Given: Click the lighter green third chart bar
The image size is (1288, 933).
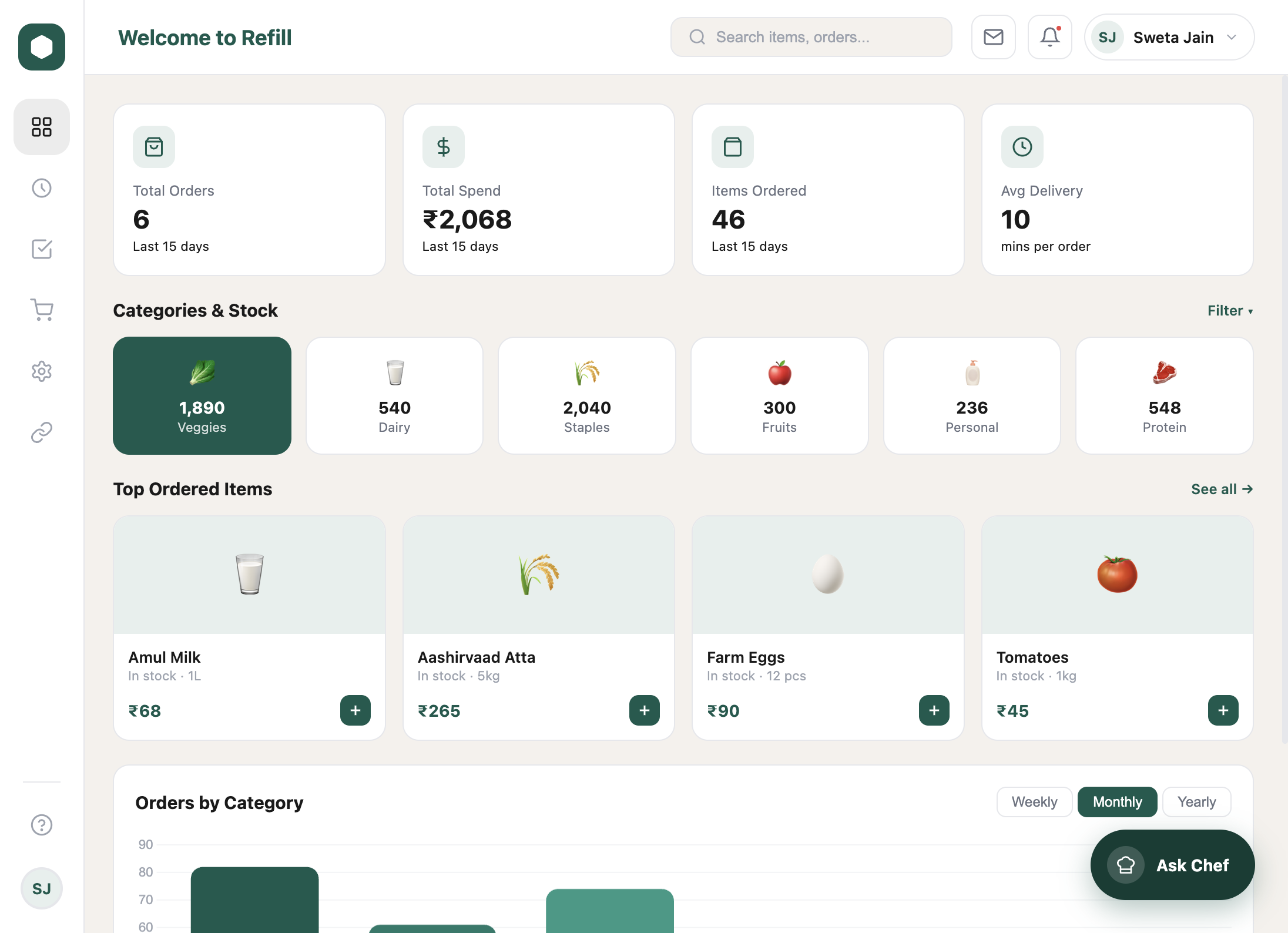Looking at the screenshot, I should point(610,911).
